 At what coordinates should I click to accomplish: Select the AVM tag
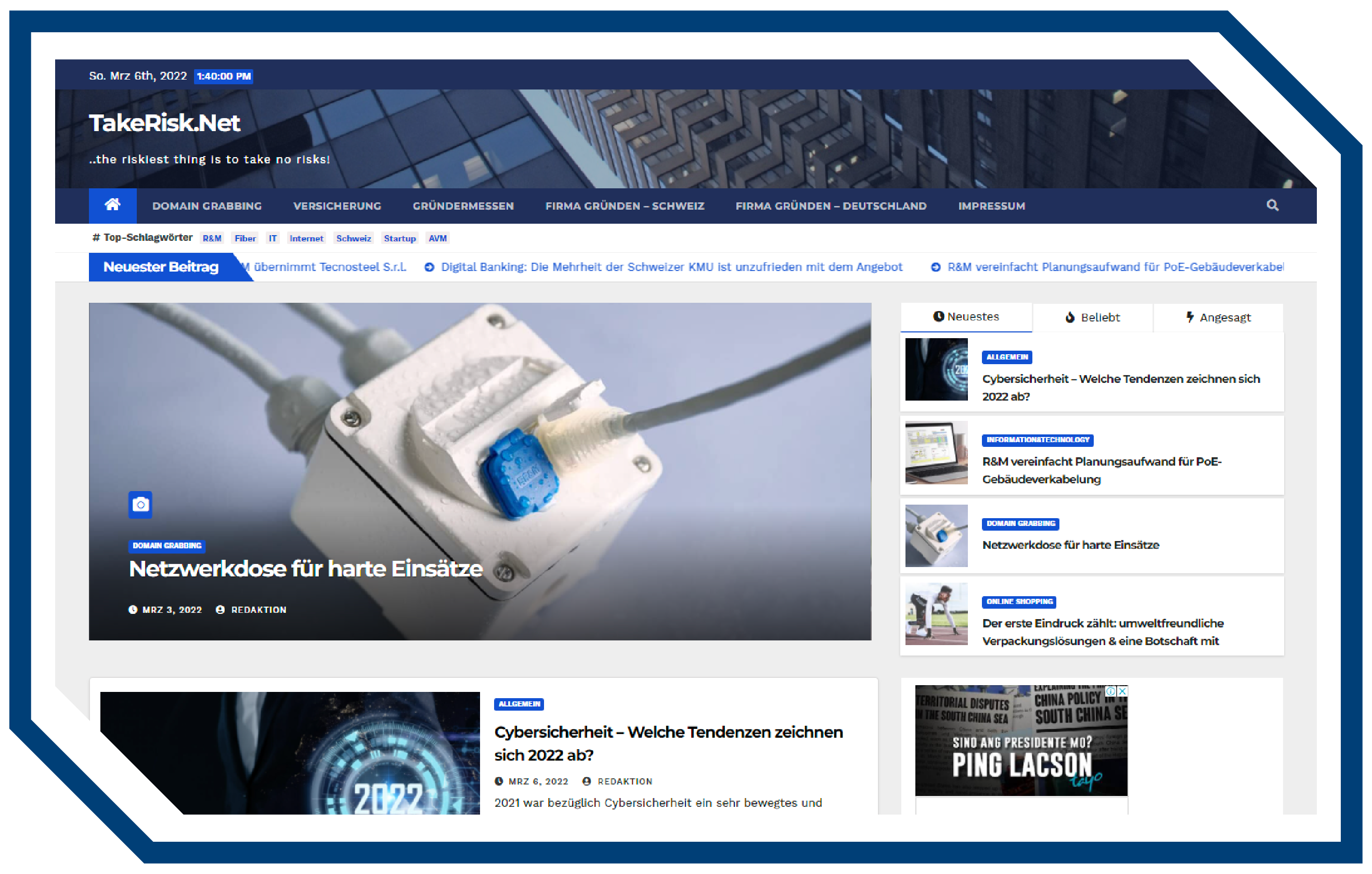(437, 238)
